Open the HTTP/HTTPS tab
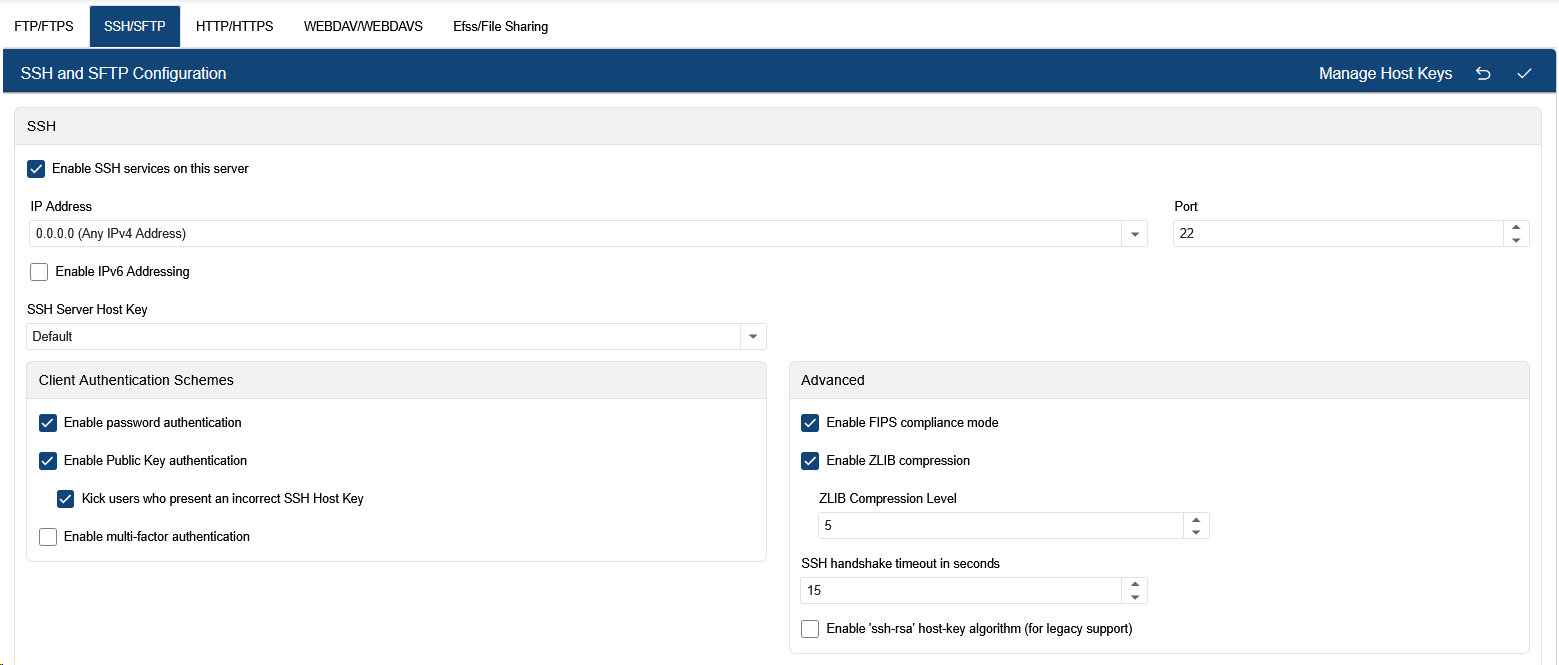Image resolution: width=1559 pixels, height=665 pixels. pyautogui.click(x=234, y=27)
